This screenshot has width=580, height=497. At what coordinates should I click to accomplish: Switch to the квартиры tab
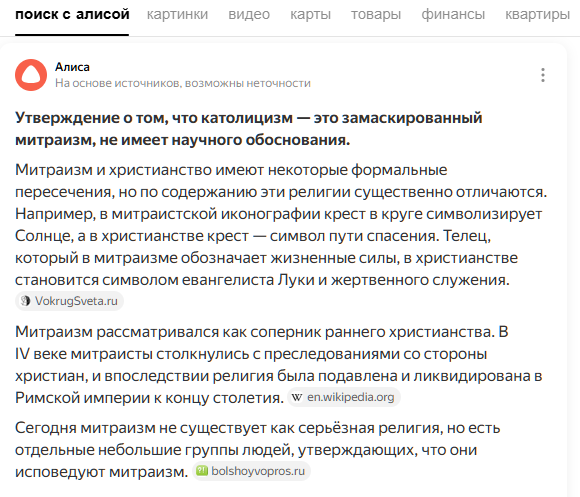537,14
